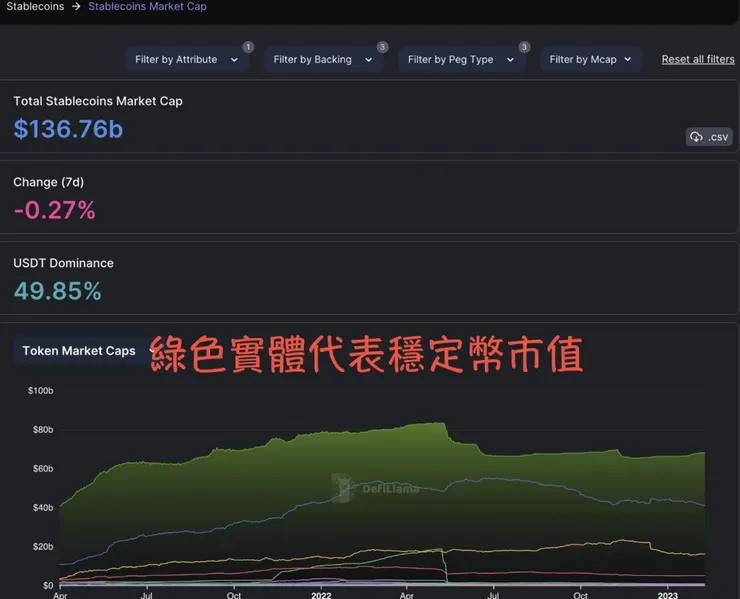Open the Filter by Attribute dropdown
Image resolution: width=740 pixels, height=599 pixels.
187,59
